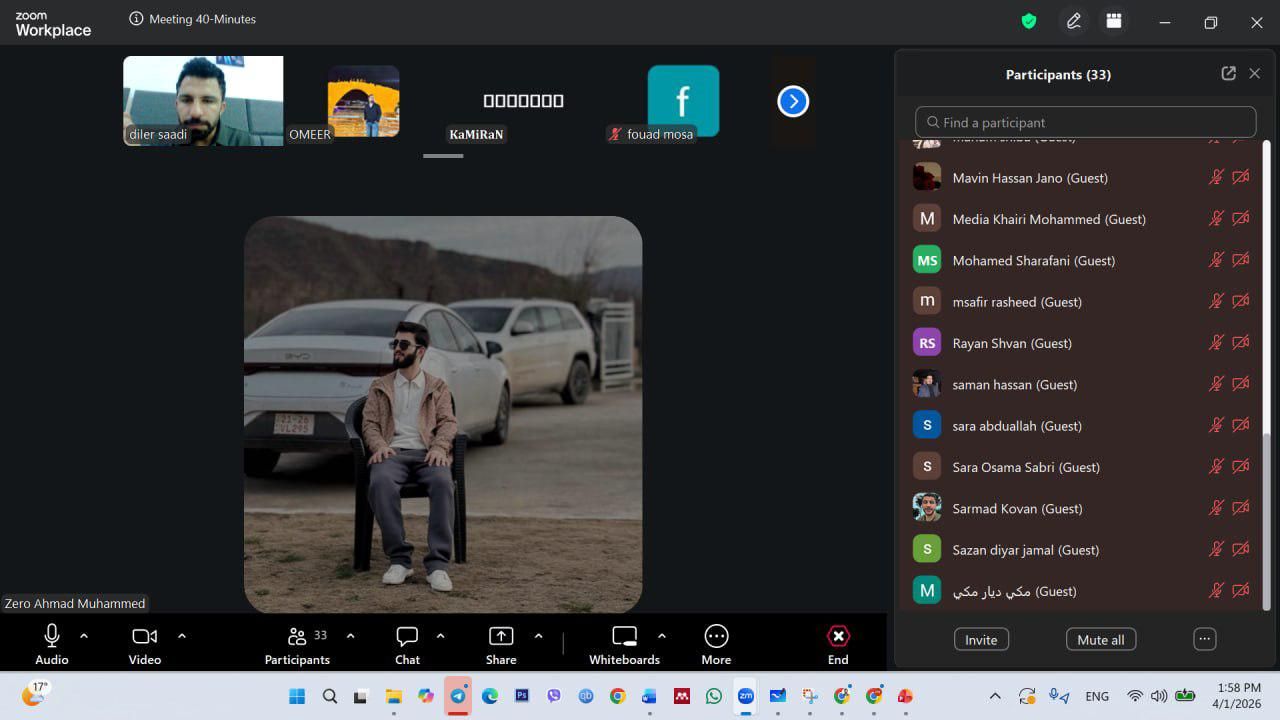Expand the Share options arrow
Screen dimensions: 1280x720
(538, 636)
